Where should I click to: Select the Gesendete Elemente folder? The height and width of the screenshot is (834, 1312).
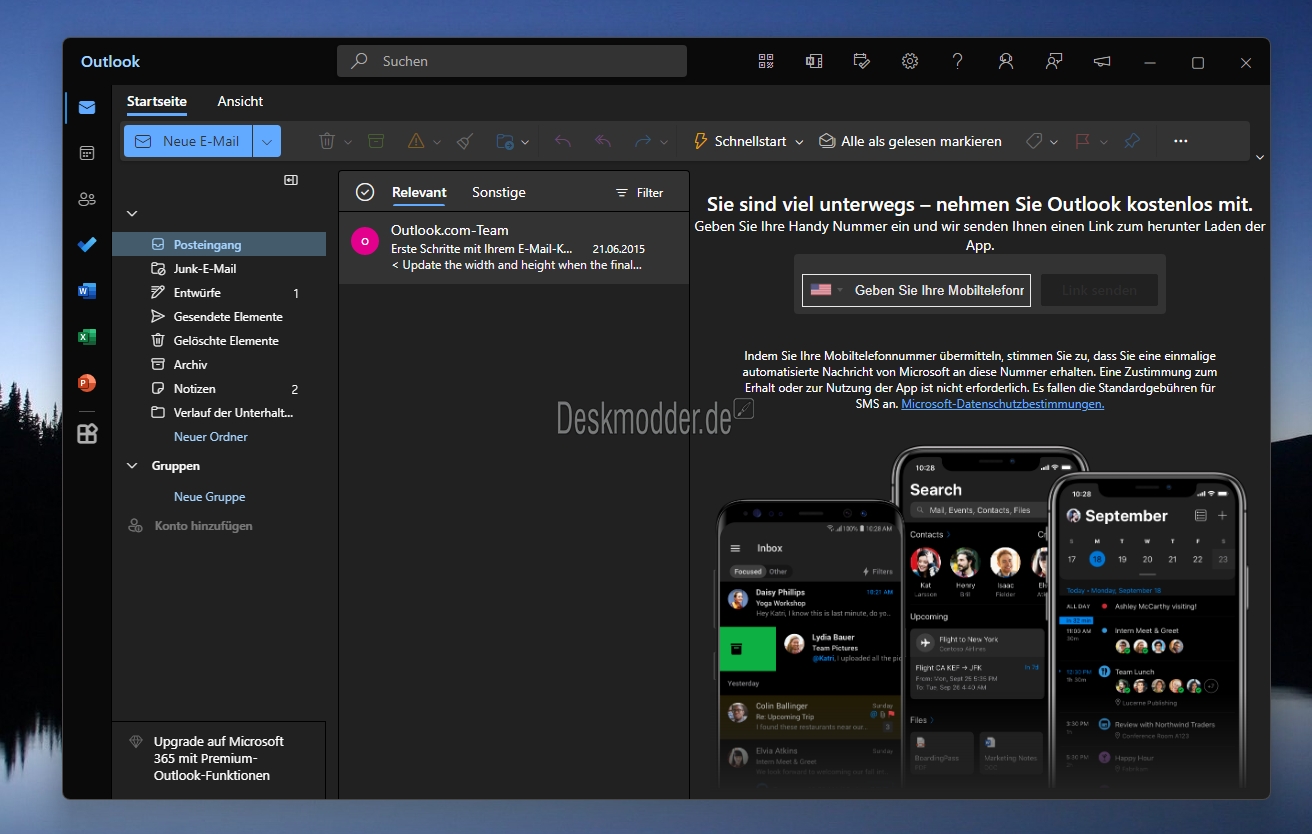219,316
